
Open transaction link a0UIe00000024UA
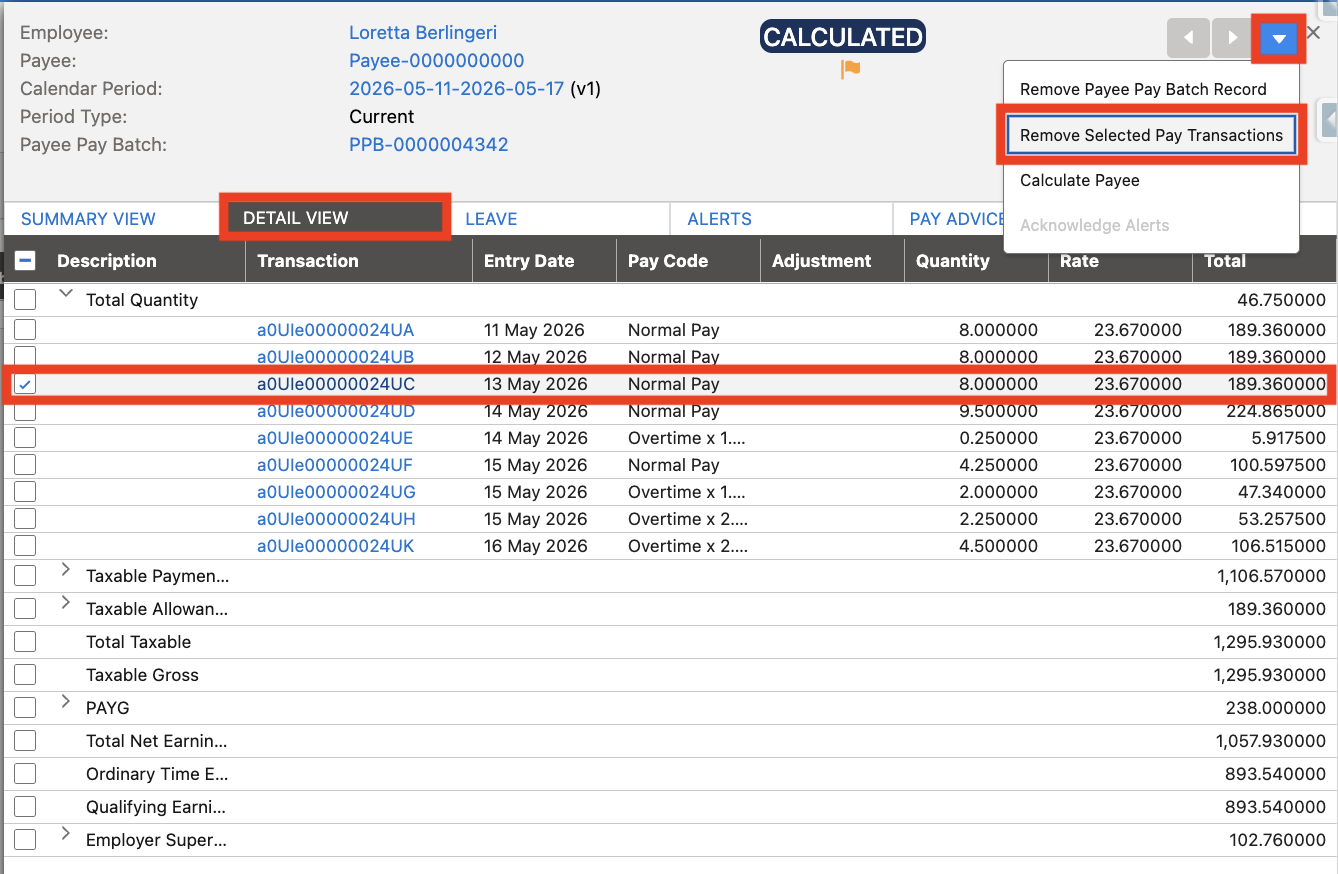(x=335, y=330)
